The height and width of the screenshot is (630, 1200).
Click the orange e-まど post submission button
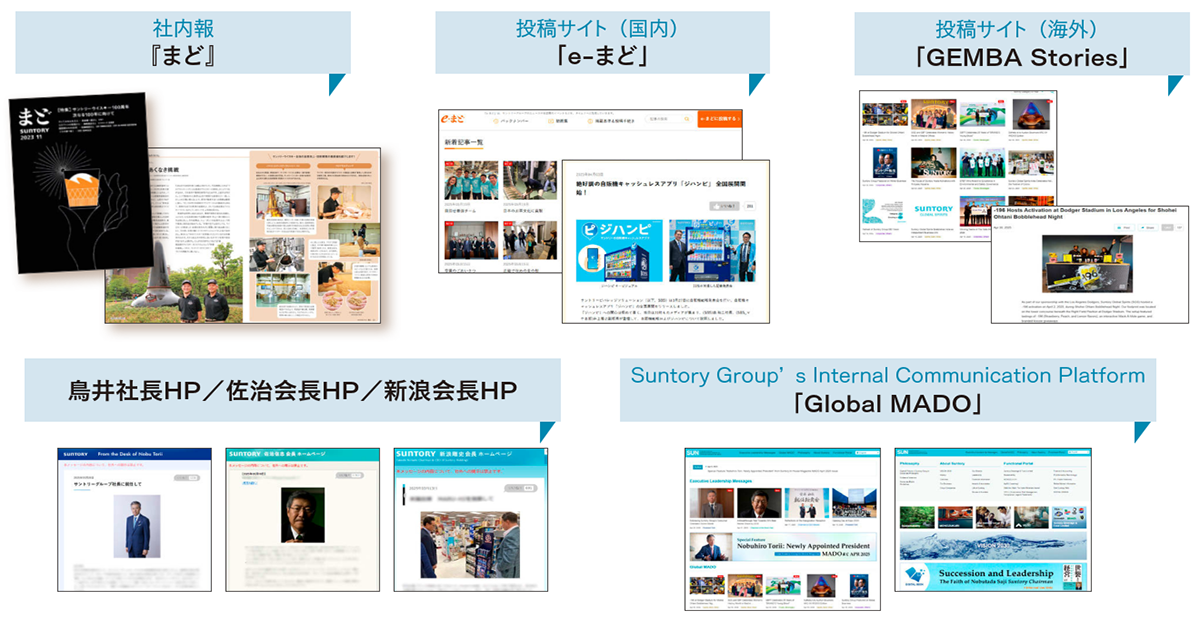[720, 120]
